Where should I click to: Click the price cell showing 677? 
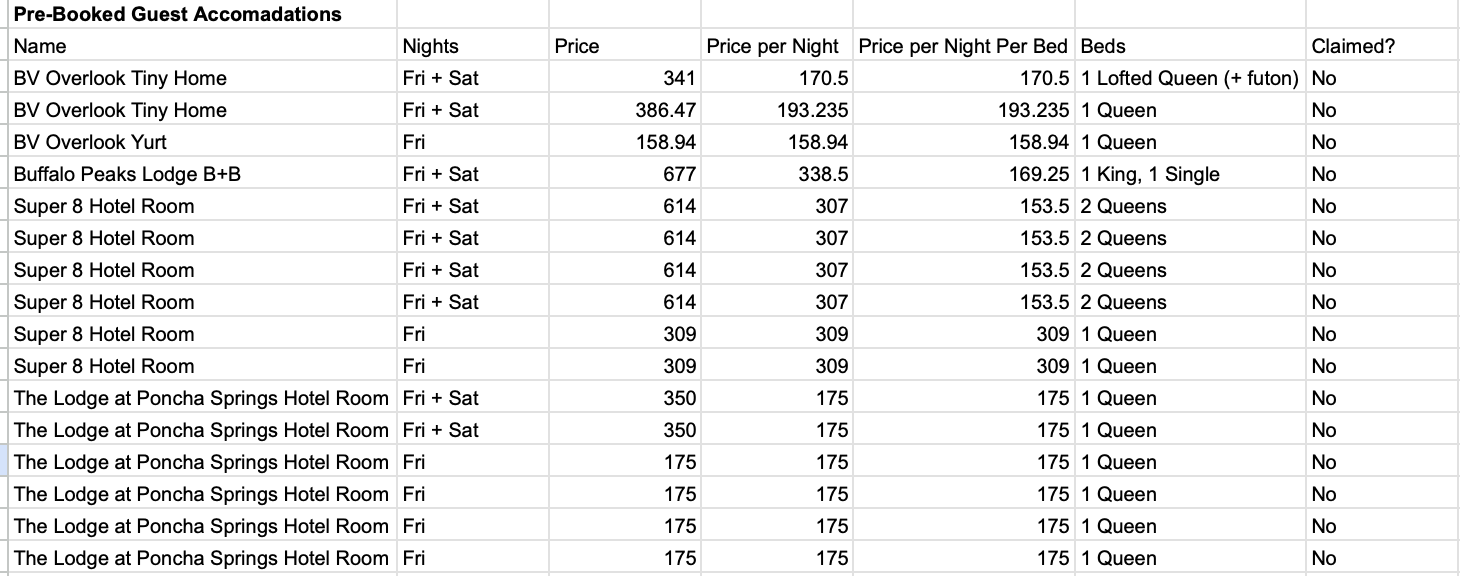[624, 174]
